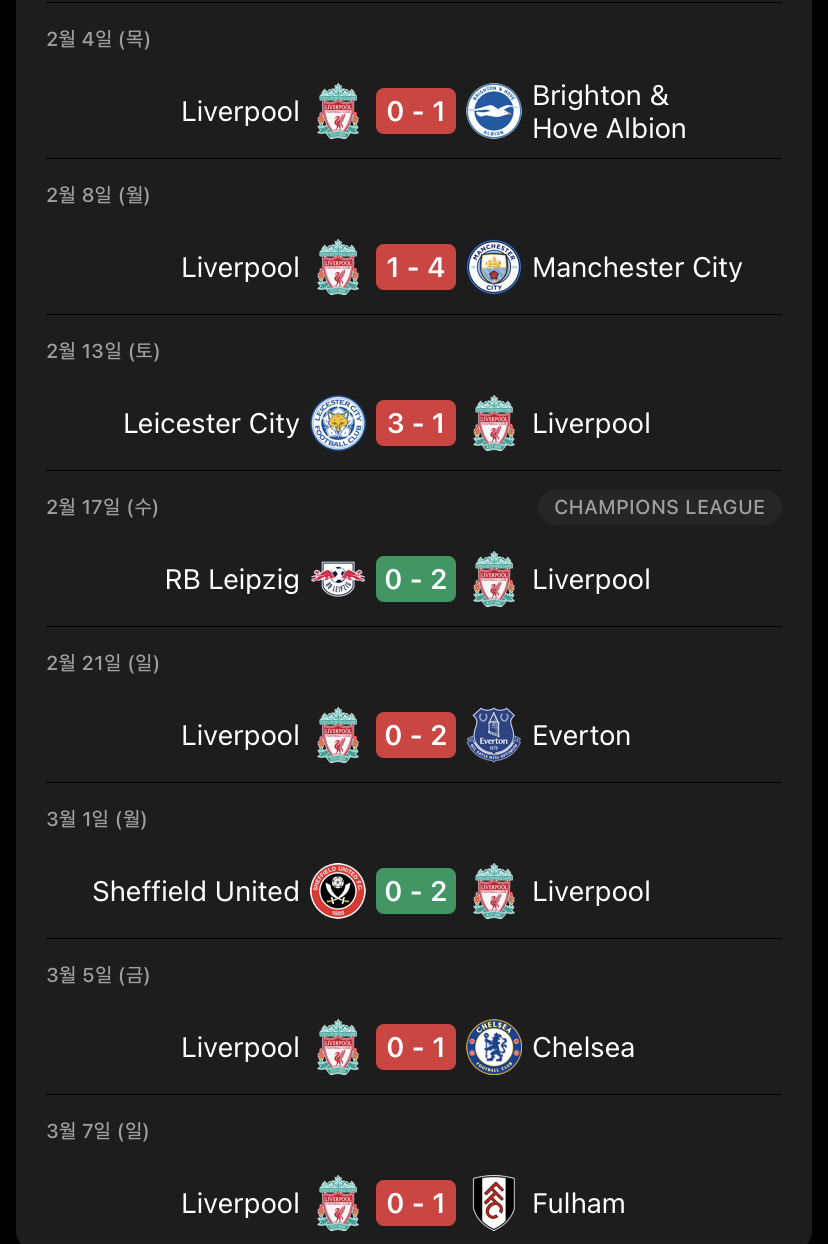Tap the RB Leipzig logo
828x1244 pixels.
tap(338, 579)
